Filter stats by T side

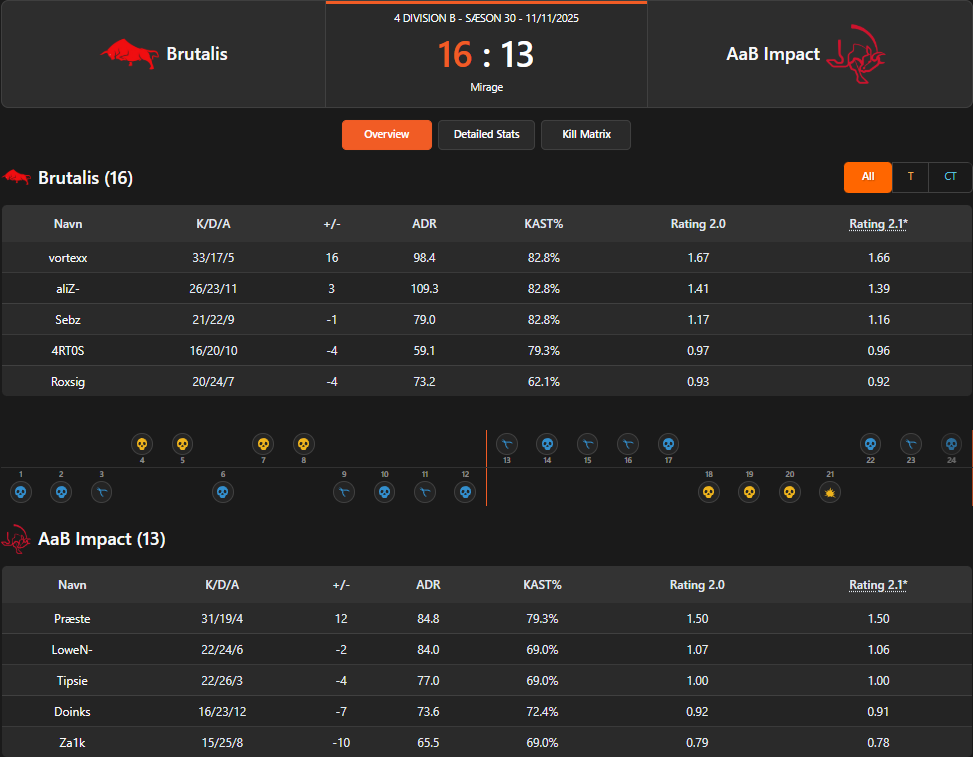[x=910, y=177]
